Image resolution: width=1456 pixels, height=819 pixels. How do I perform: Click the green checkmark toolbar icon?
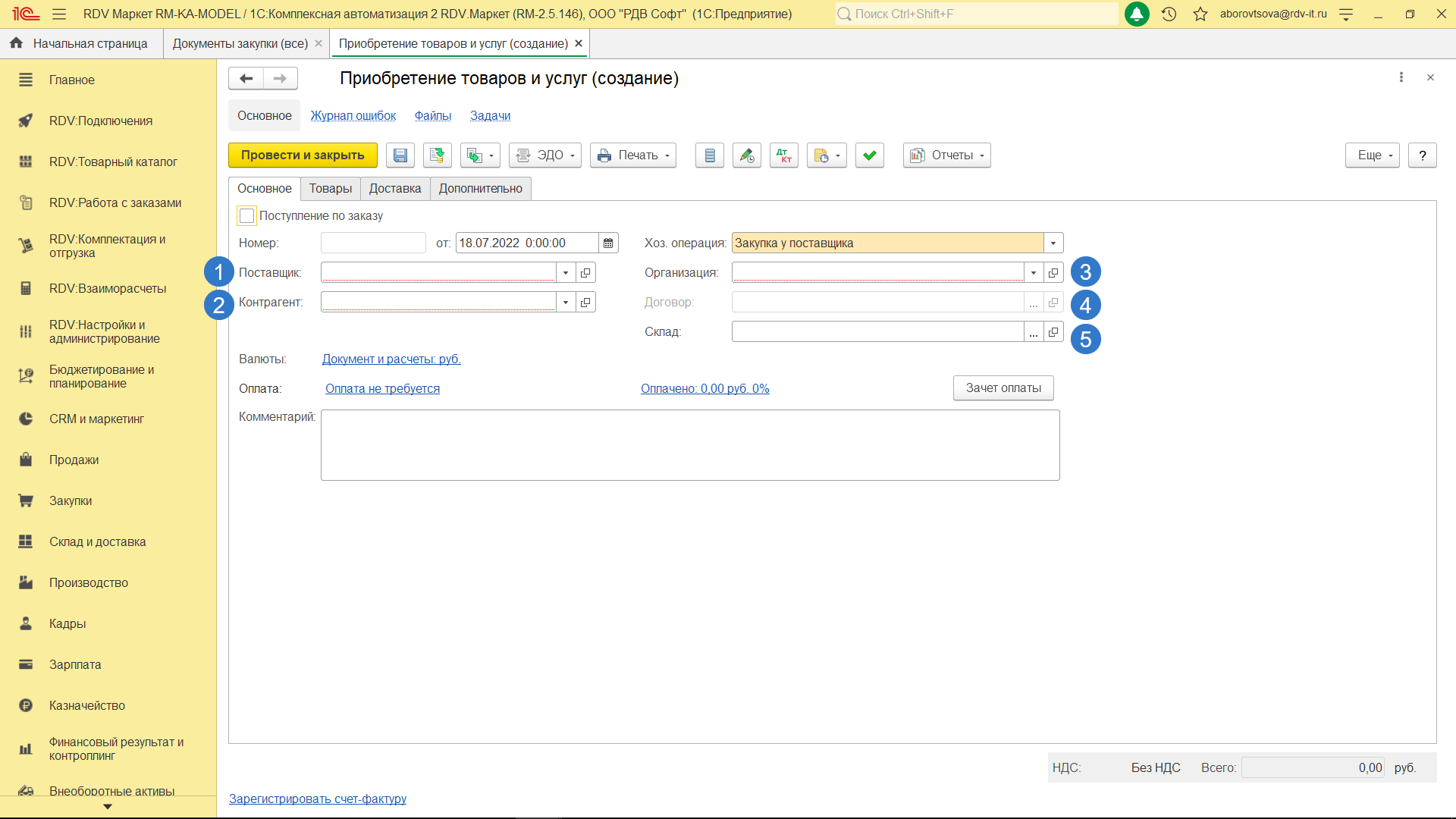[869, 155]
